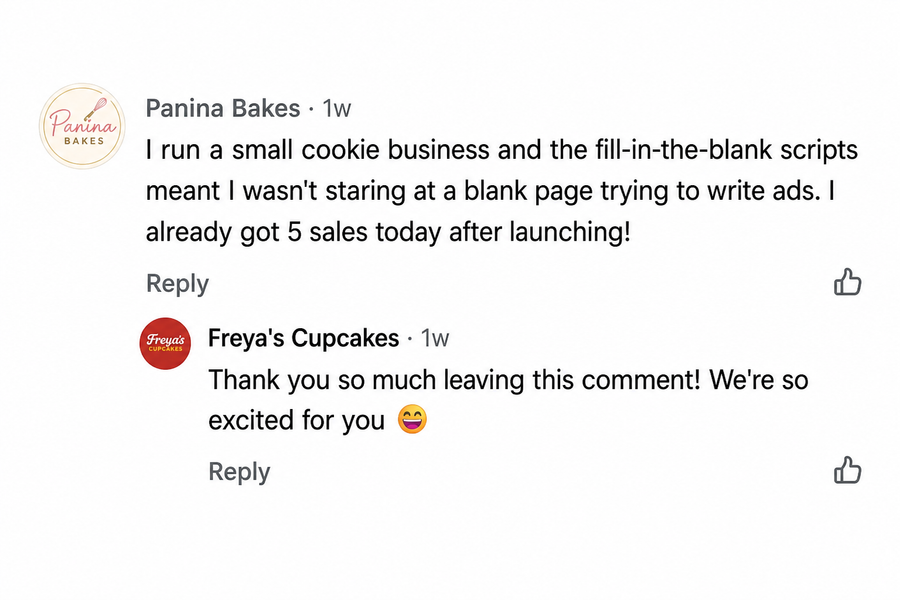Open the Freya's Cupcakes username link
Screen dimensions: 900x600
303,338
